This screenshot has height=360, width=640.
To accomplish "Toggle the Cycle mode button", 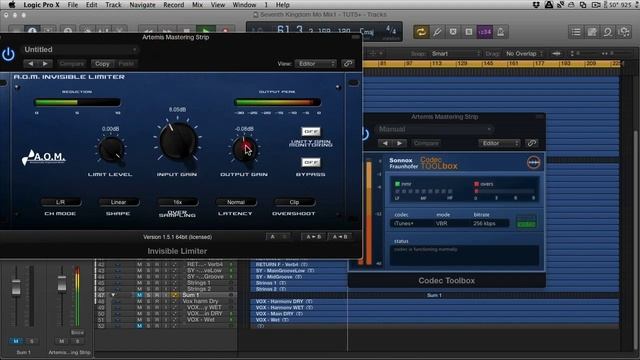I will 421,32.
